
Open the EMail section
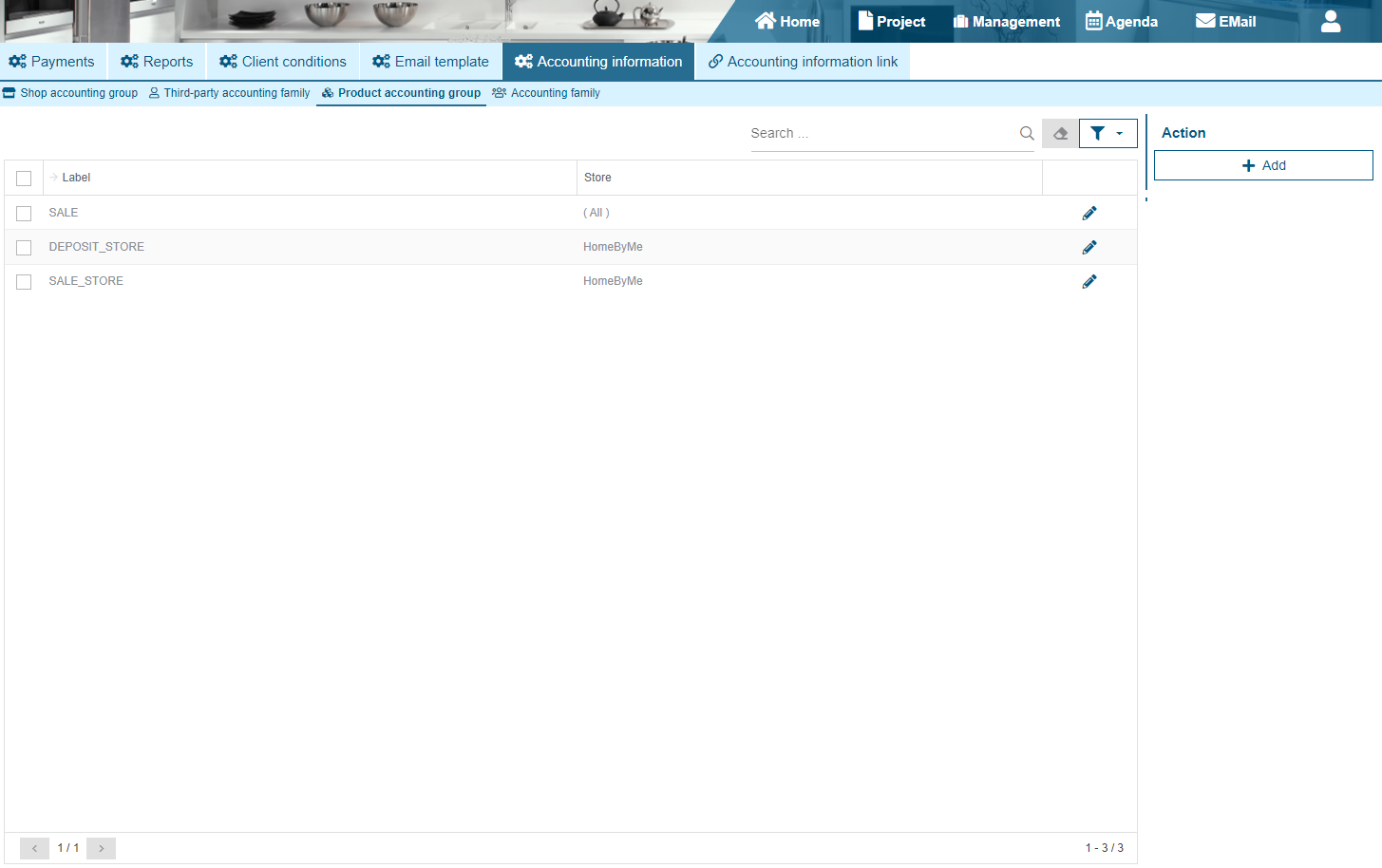tap(1225, 21)
